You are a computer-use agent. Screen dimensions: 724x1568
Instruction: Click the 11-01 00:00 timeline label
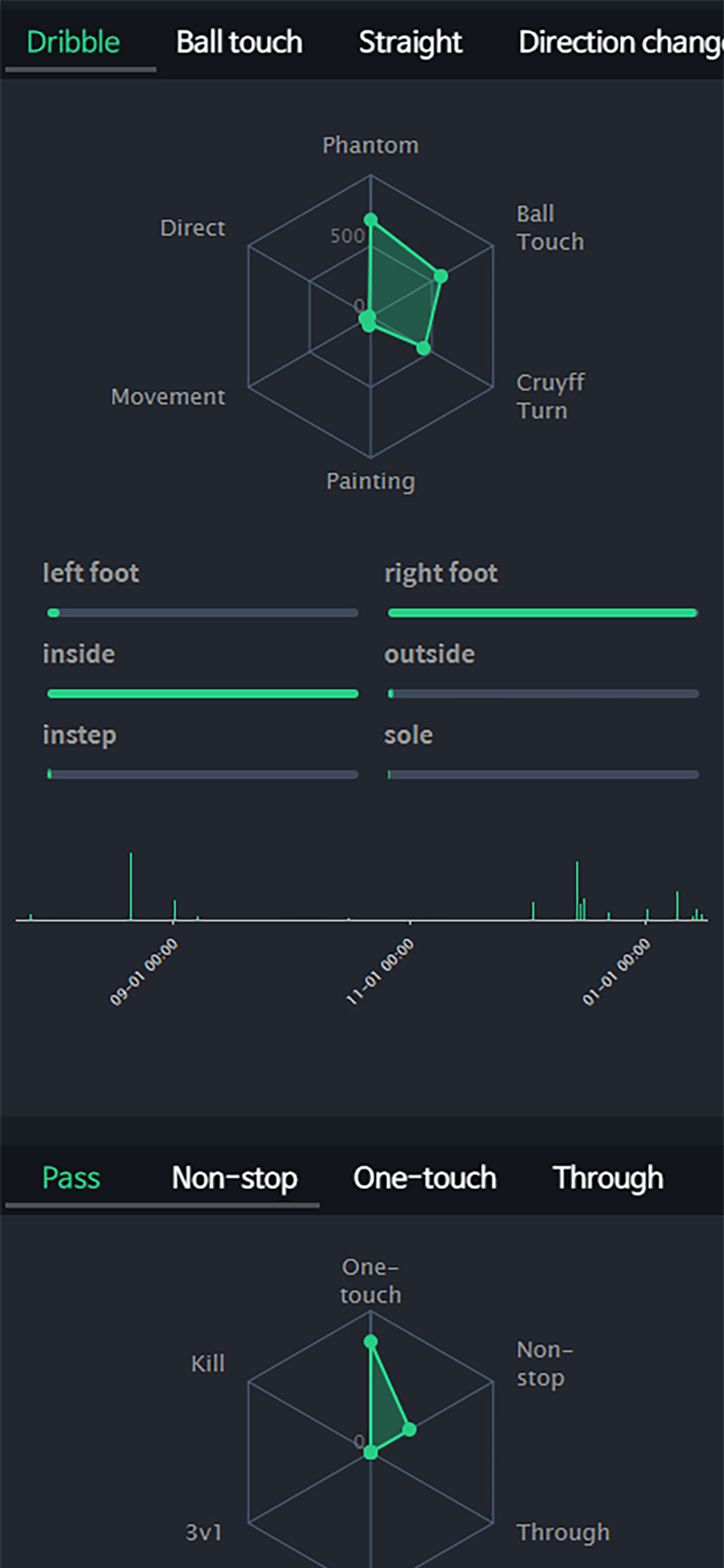tap(382, 972)
